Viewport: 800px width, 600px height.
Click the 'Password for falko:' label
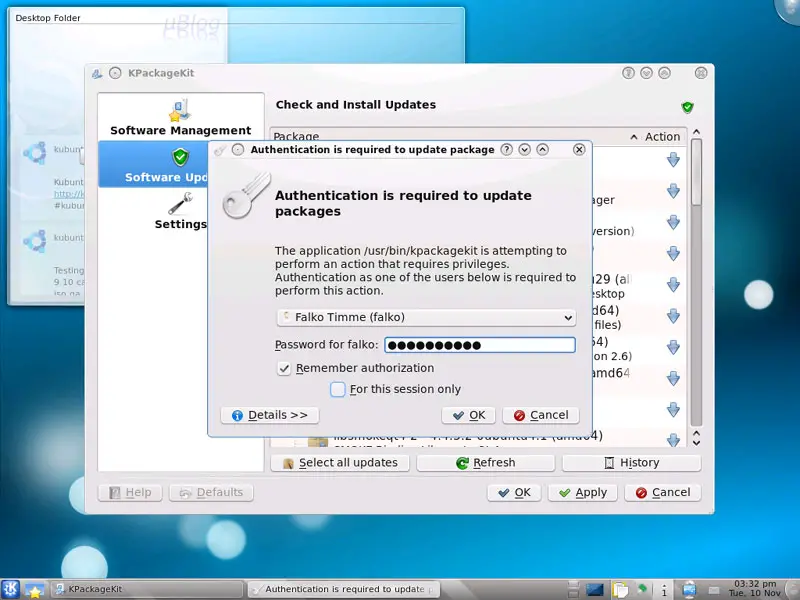pyautogui.click(x=327, y=345)
